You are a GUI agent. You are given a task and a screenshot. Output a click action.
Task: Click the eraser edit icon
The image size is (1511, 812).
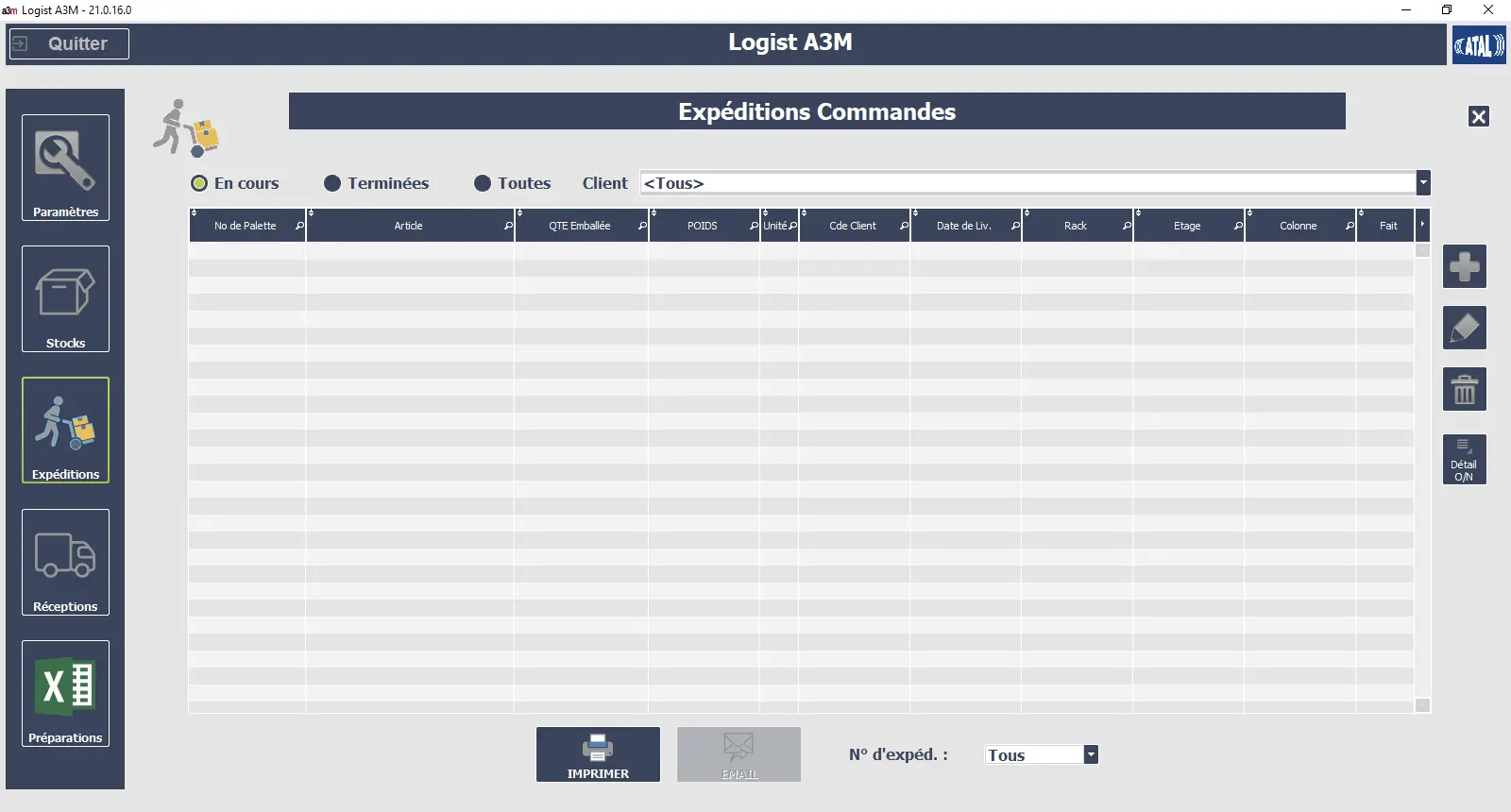point(1465,328)
